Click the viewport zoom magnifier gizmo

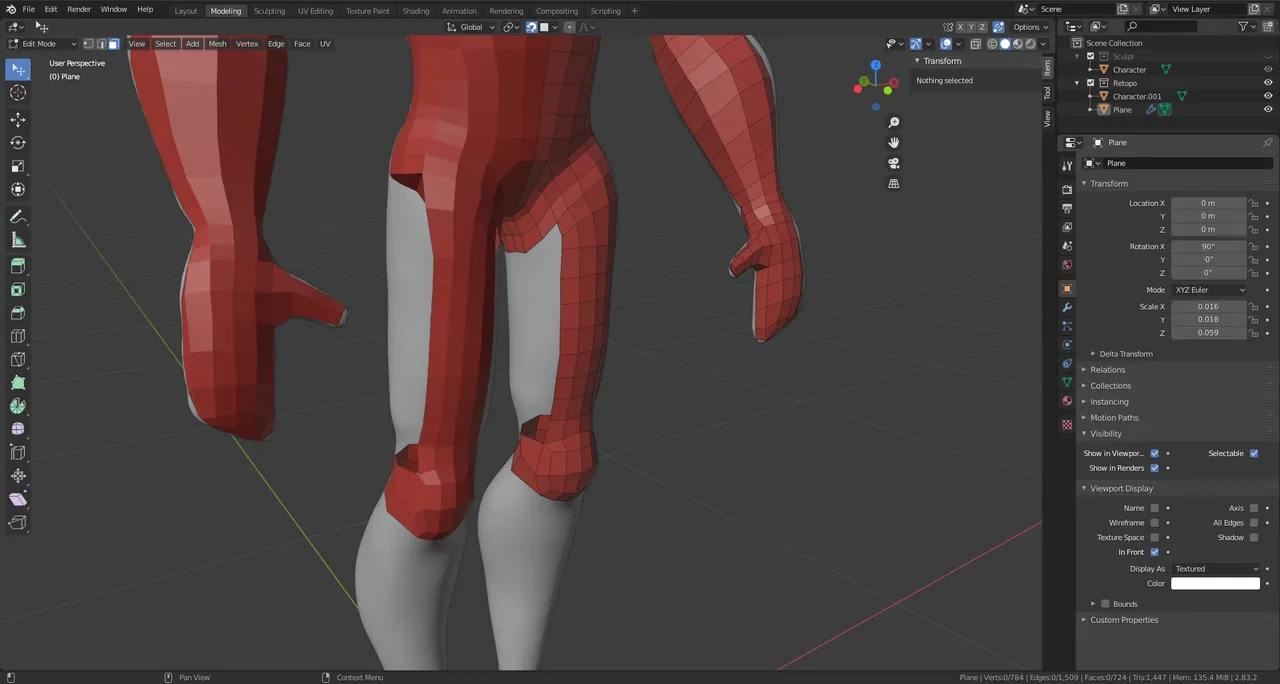(893, 122)
